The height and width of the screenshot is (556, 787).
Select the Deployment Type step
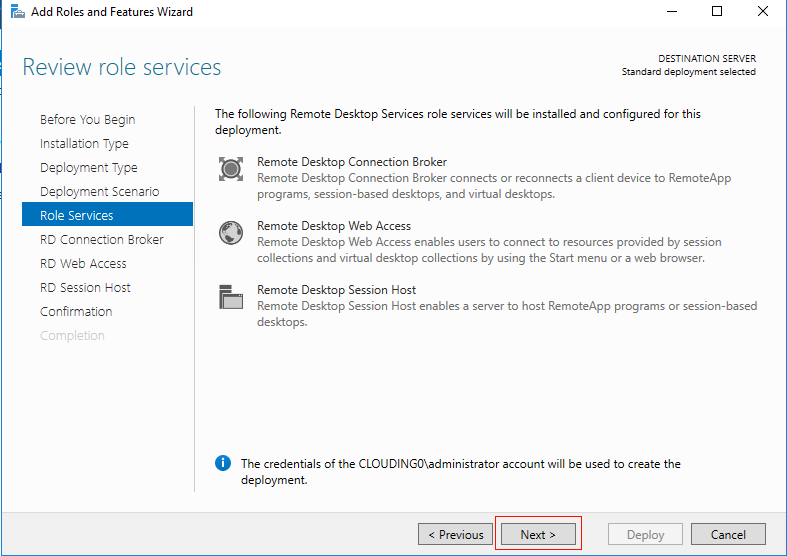88,168
